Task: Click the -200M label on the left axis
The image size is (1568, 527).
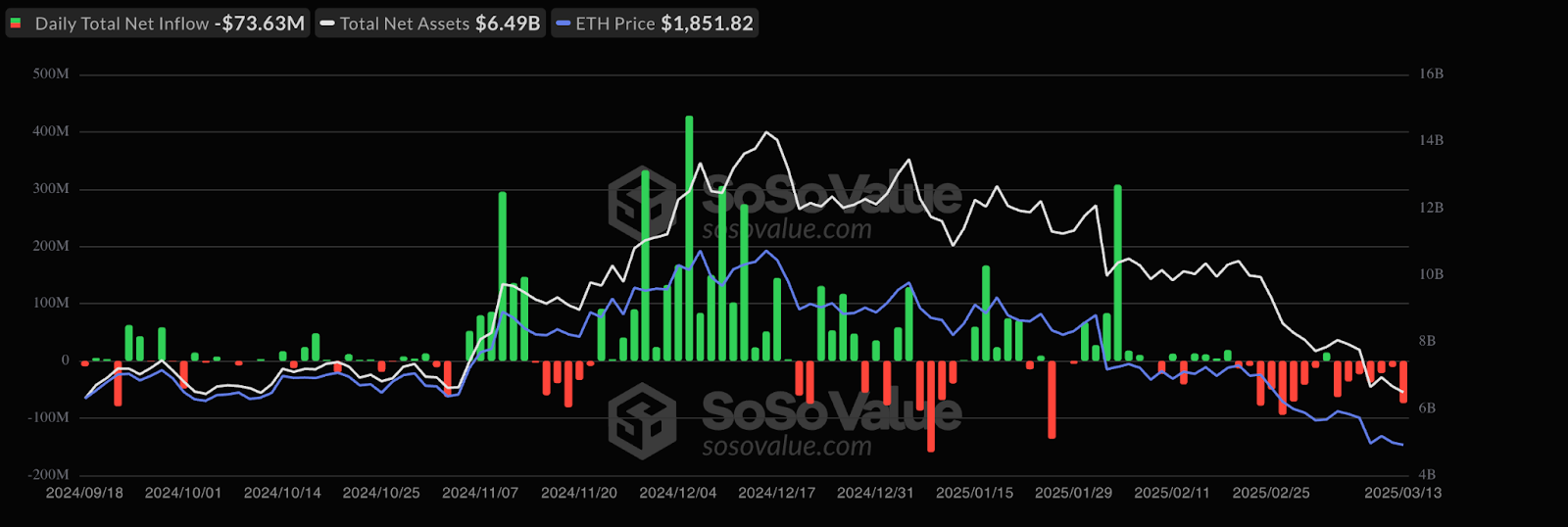Action: point(48,475)
